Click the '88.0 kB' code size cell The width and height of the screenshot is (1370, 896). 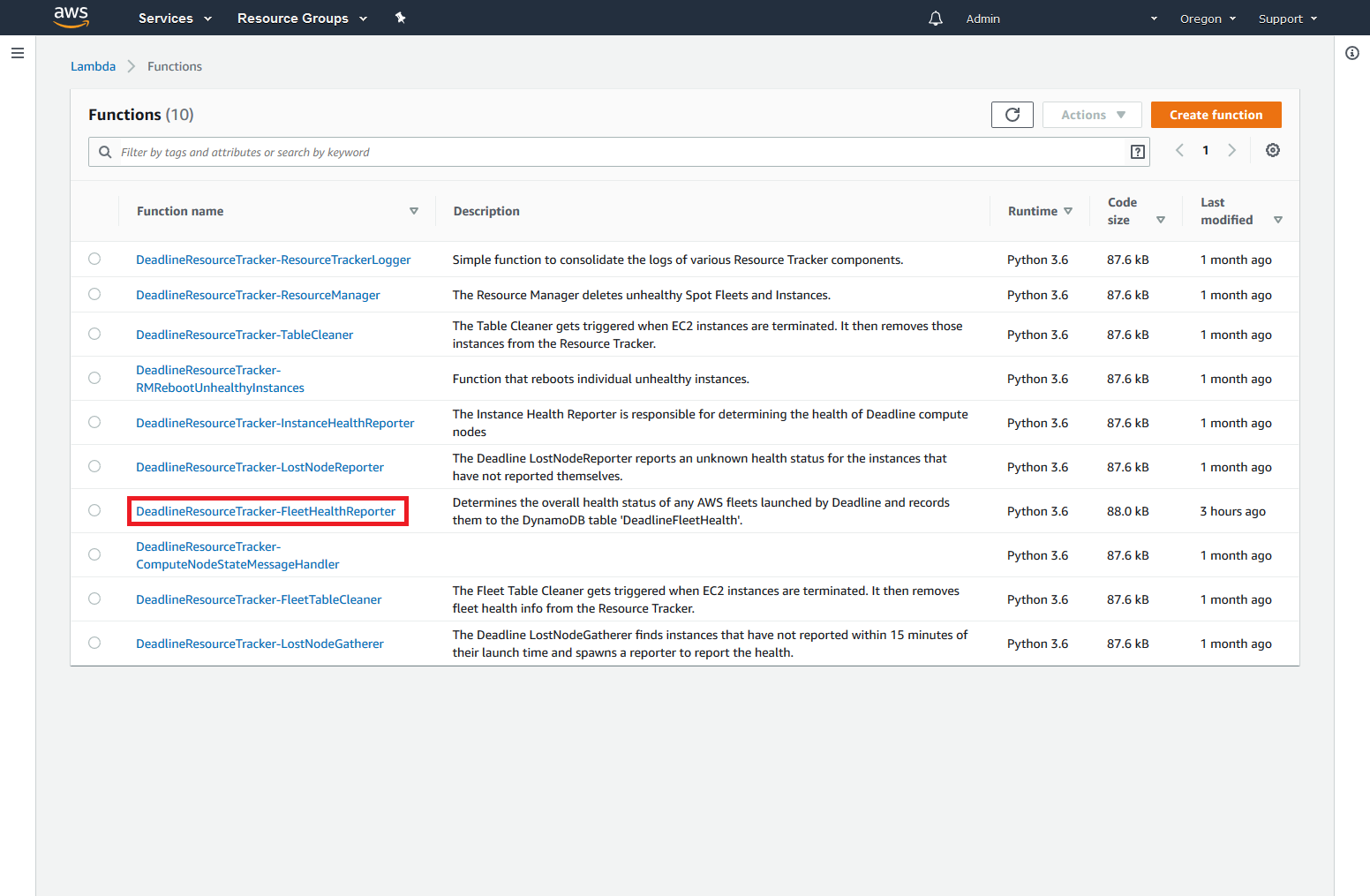click(1128, 511)
